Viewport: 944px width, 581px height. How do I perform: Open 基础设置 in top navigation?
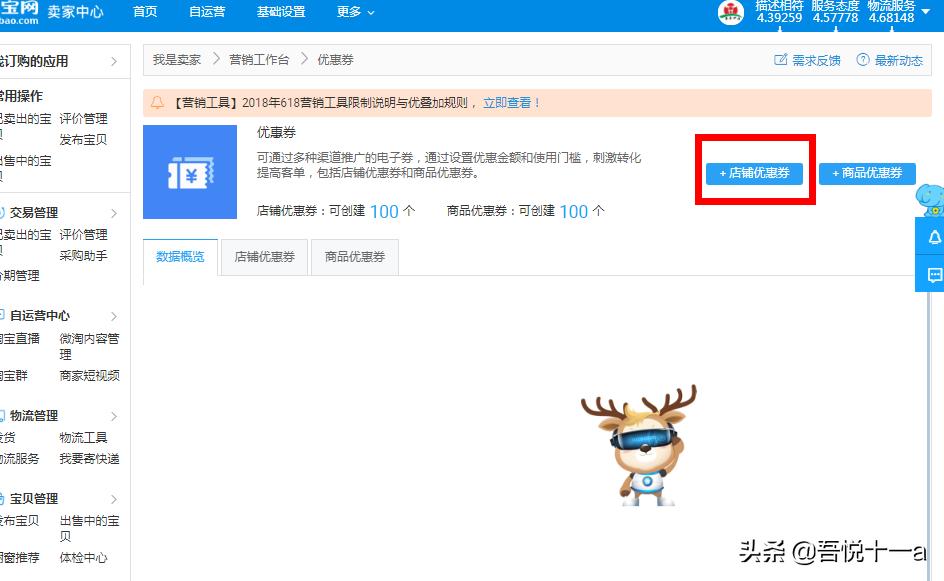(x=281, y=11)
